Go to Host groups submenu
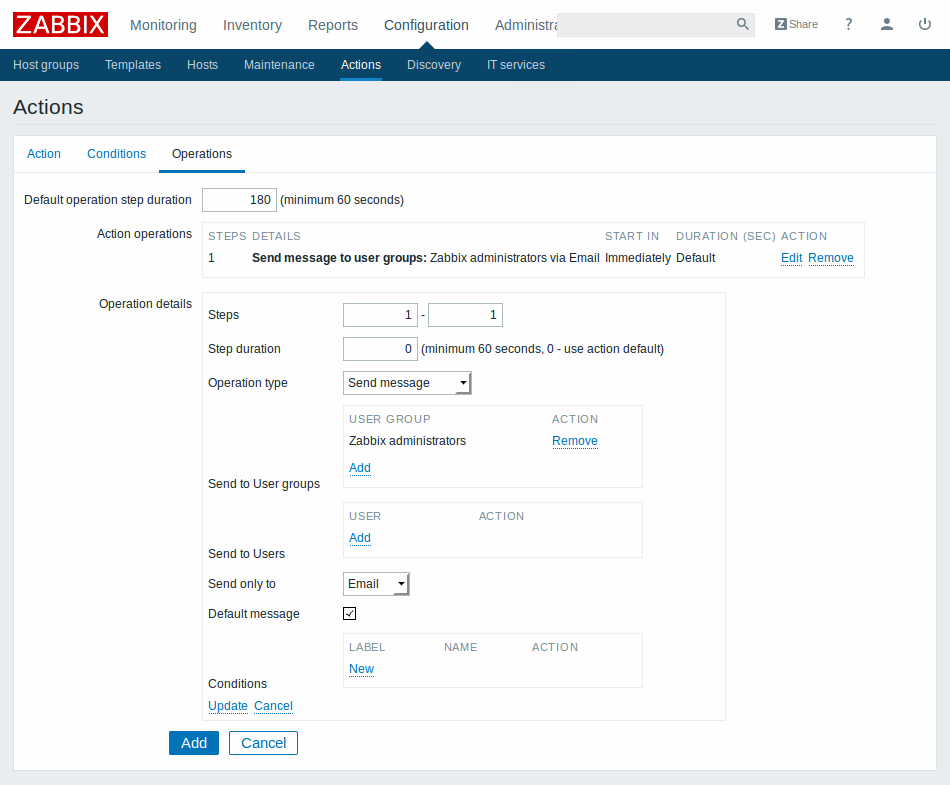The height and width of the screenshot is (785, 950). coord(46,65)
